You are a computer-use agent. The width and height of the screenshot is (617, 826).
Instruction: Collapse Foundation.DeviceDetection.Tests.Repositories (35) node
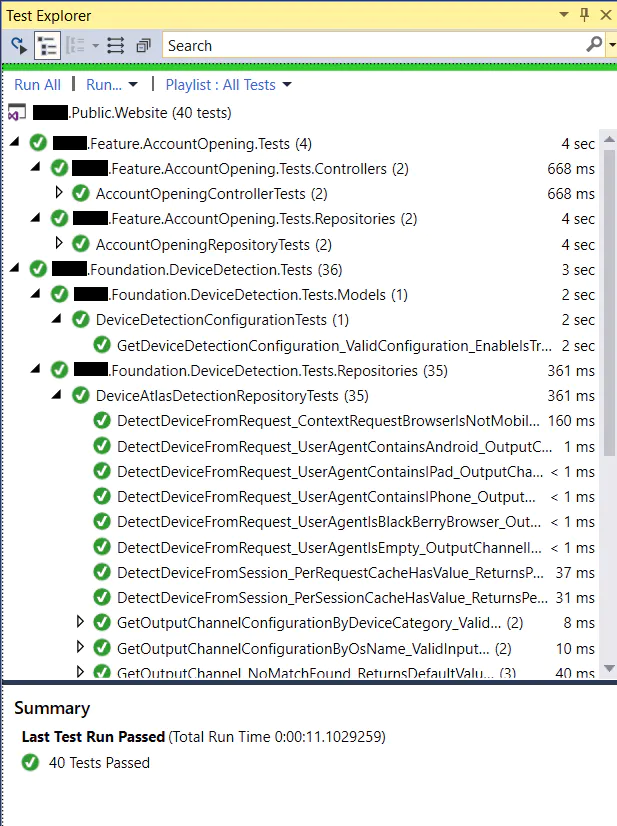(36, 369)
